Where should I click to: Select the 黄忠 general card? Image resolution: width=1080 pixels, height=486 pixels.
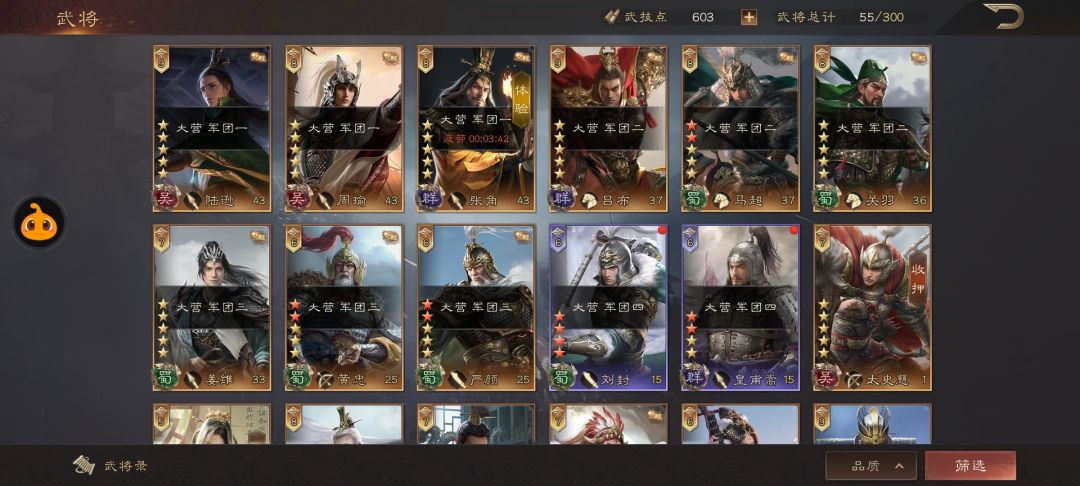point(344,308)
